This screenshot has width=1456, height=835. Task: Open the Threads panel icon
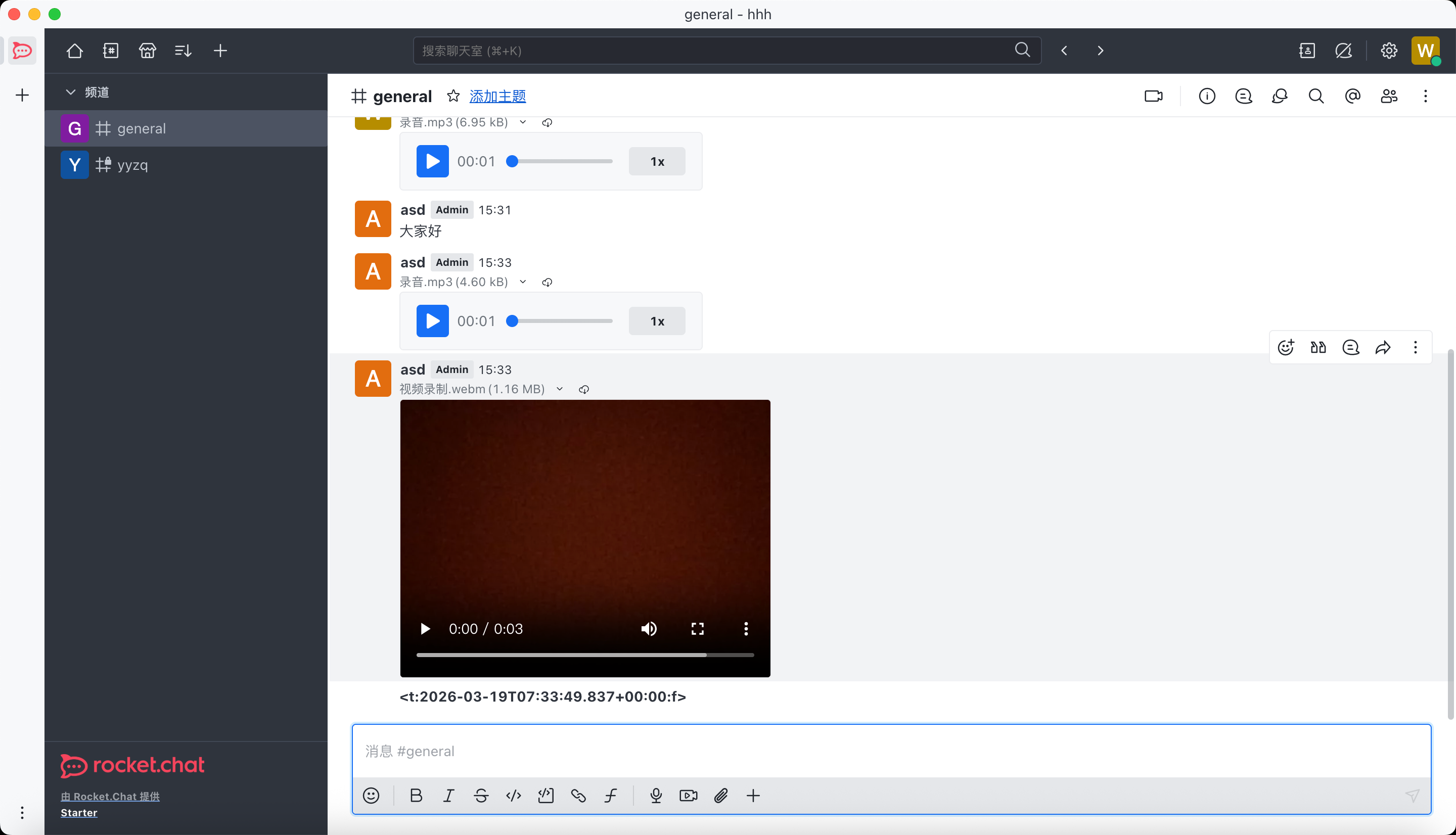tap(1243, 96)
